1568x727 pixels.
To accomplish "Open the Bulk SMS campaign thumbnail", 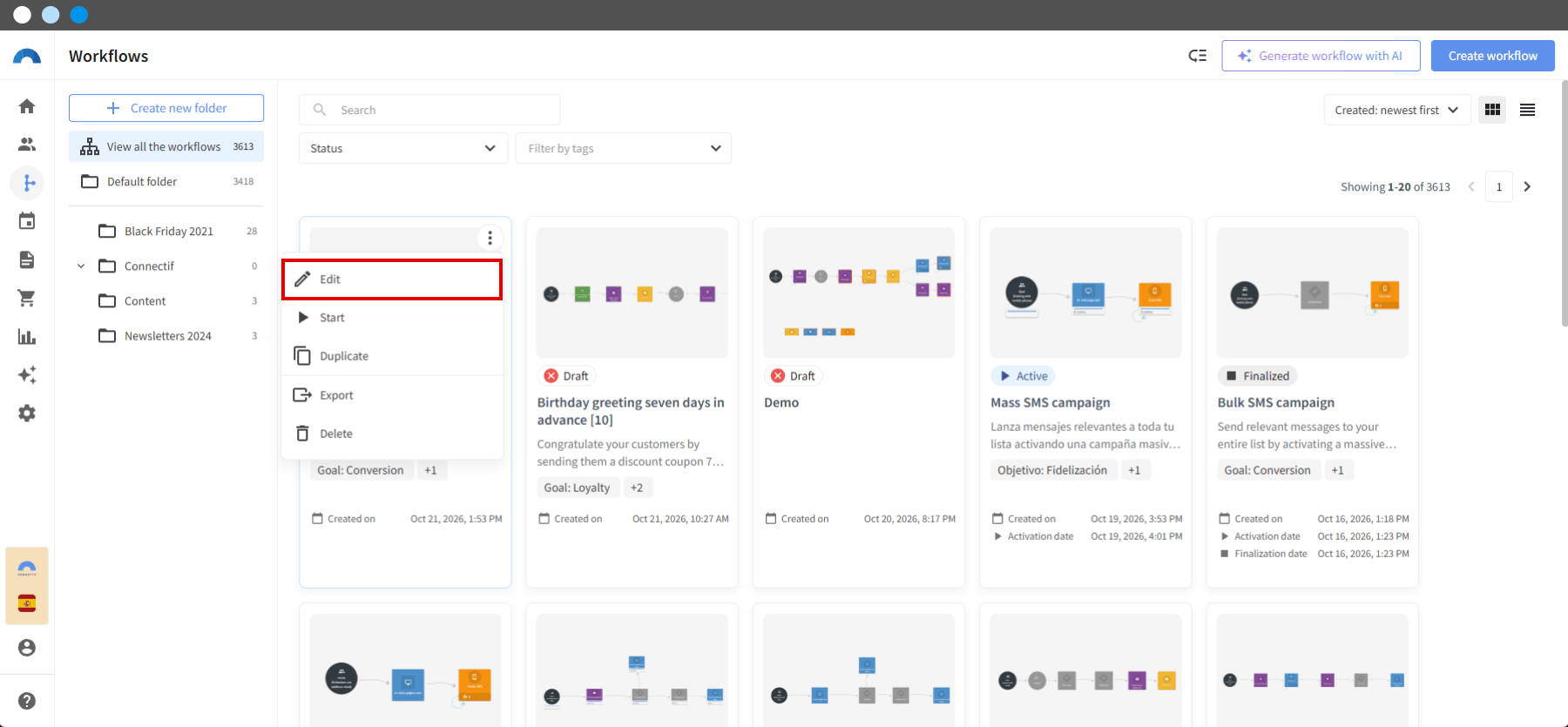I will click(x=1313, y=293).
